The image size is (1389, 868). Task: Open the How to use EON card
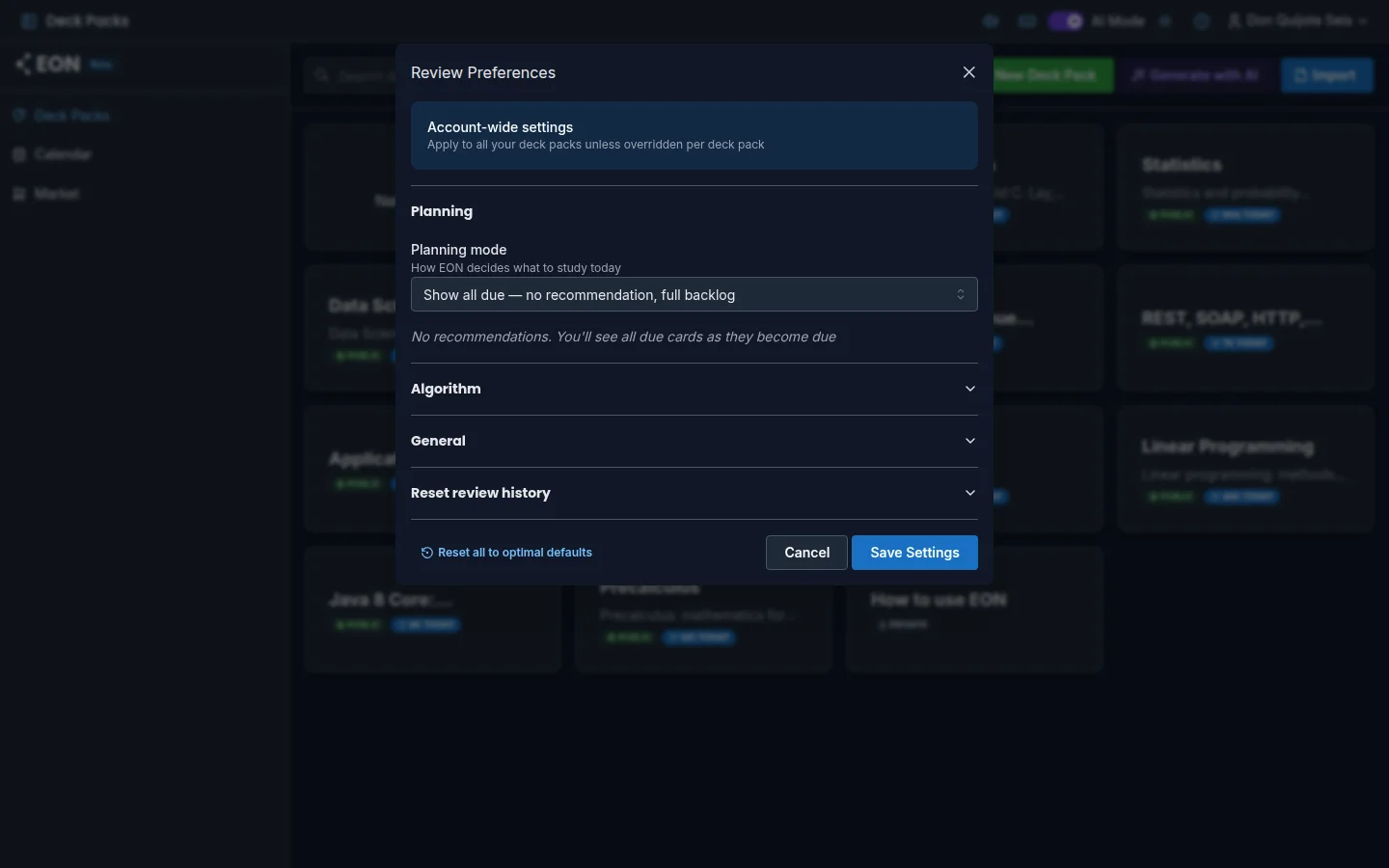click(x=974, y=610)
